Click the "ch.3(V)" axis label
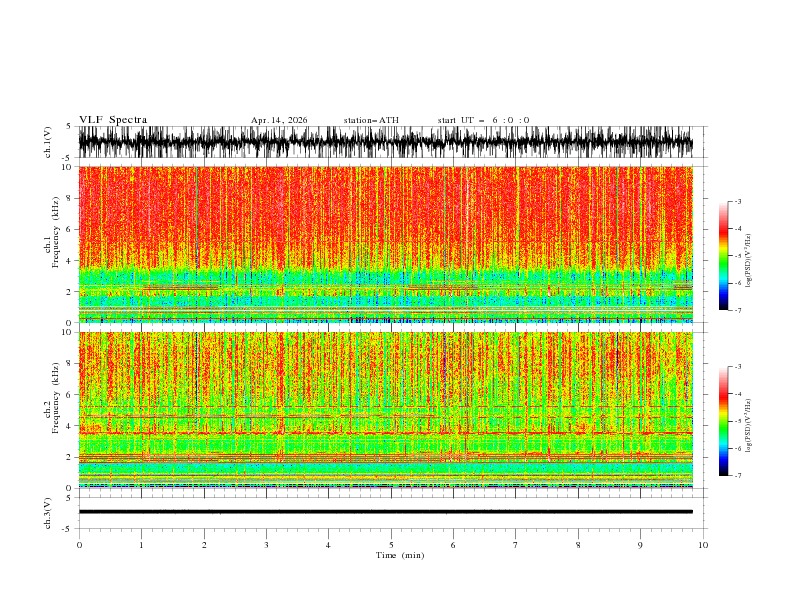The image size is (792, 612). 48,513
